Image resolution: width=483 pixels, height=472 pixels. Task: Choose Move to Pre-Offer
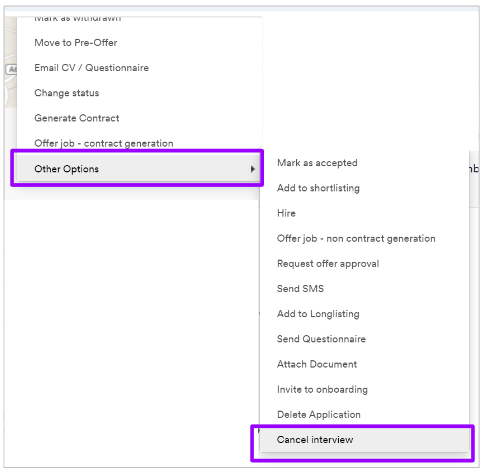(x=76, y=43)
